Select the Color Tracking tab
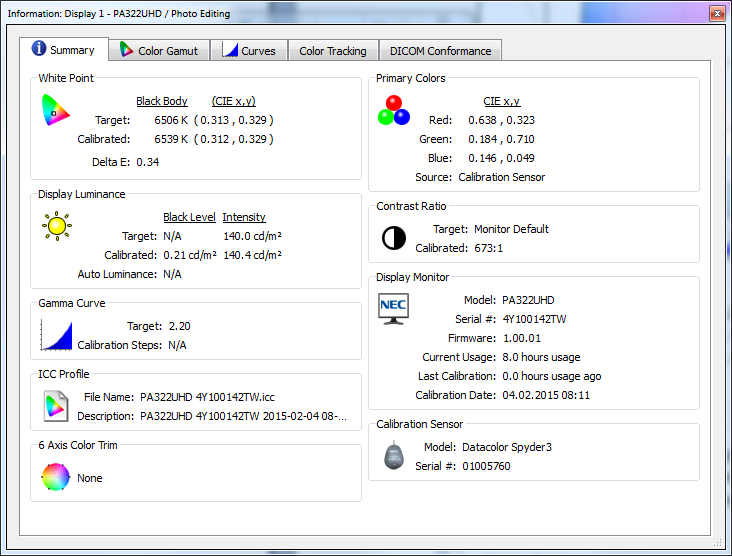The width and height of the screenshot is (732, 556). pyautogui.click(x=333, y=51)
